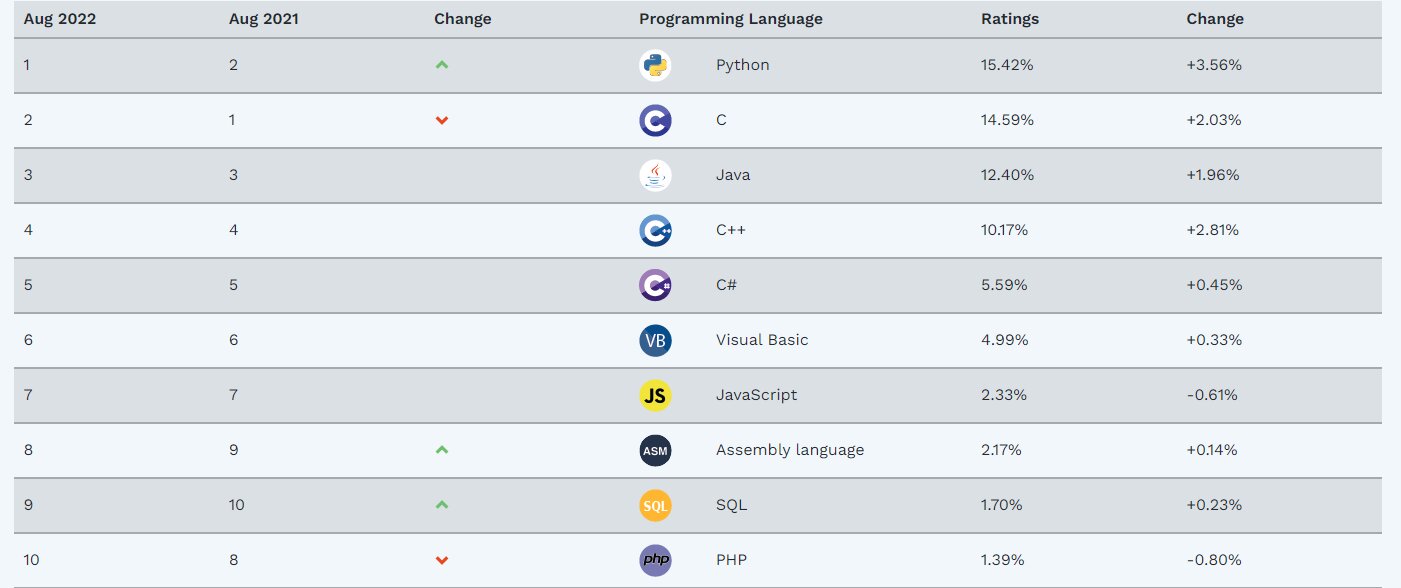This screenshot has width=1401, height=588.
Task: Click the Ratings column header
Action: pos(1010,19)
